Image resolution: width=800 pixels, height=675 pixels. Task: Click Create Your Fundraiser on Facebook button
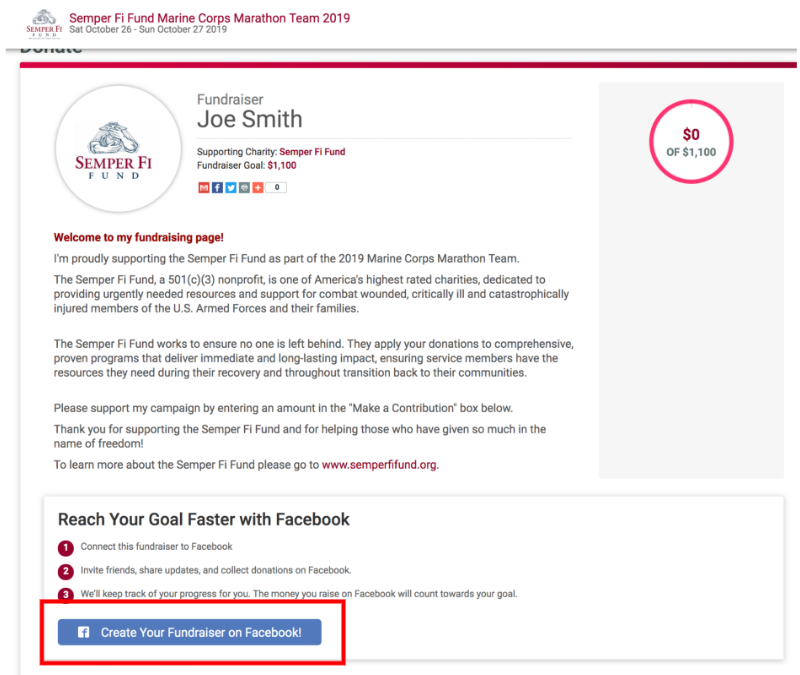(189, 632)
